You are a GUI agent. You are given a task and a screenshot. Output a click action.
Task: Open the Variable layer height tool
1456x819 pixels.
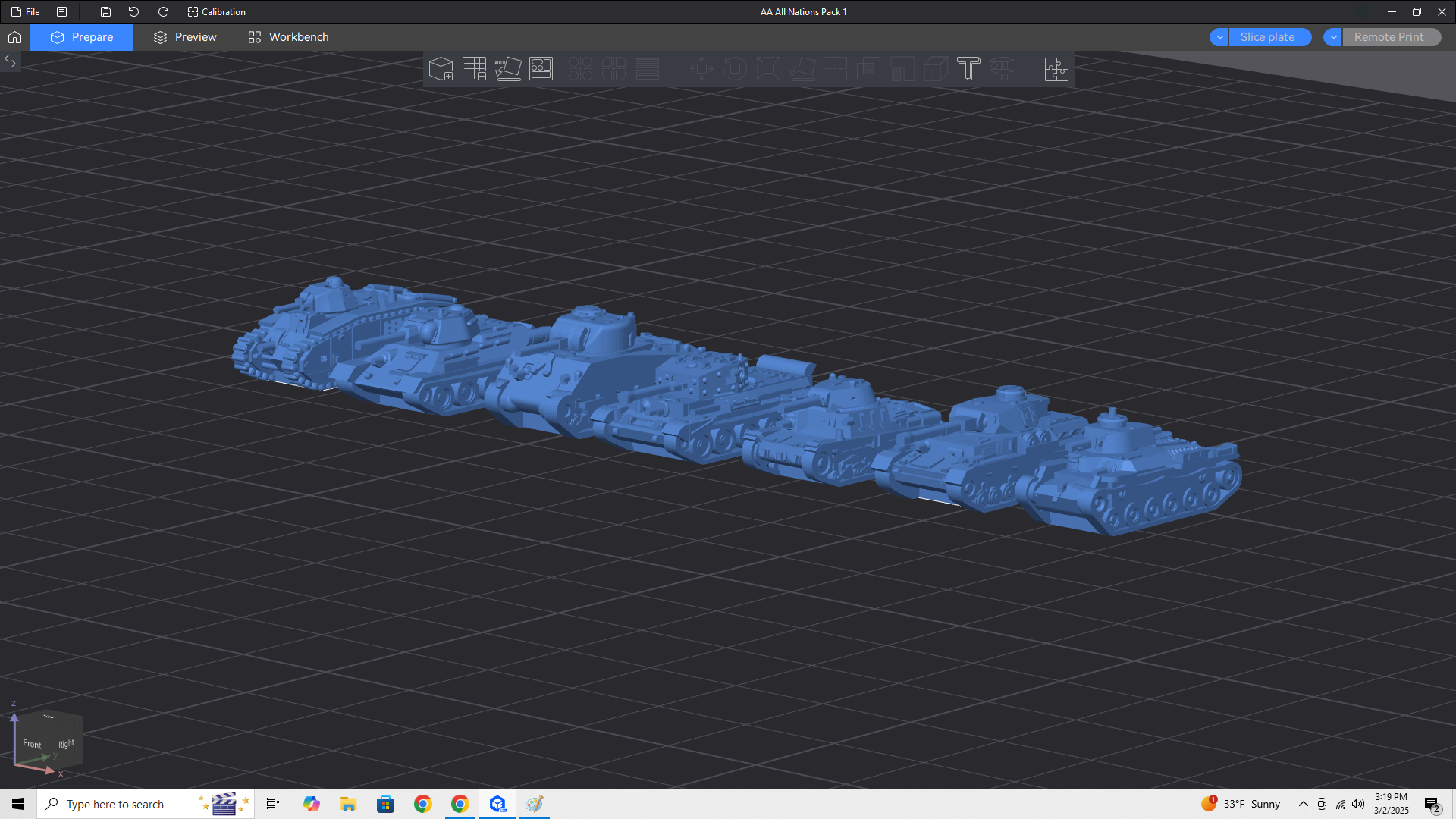(647, 69)
